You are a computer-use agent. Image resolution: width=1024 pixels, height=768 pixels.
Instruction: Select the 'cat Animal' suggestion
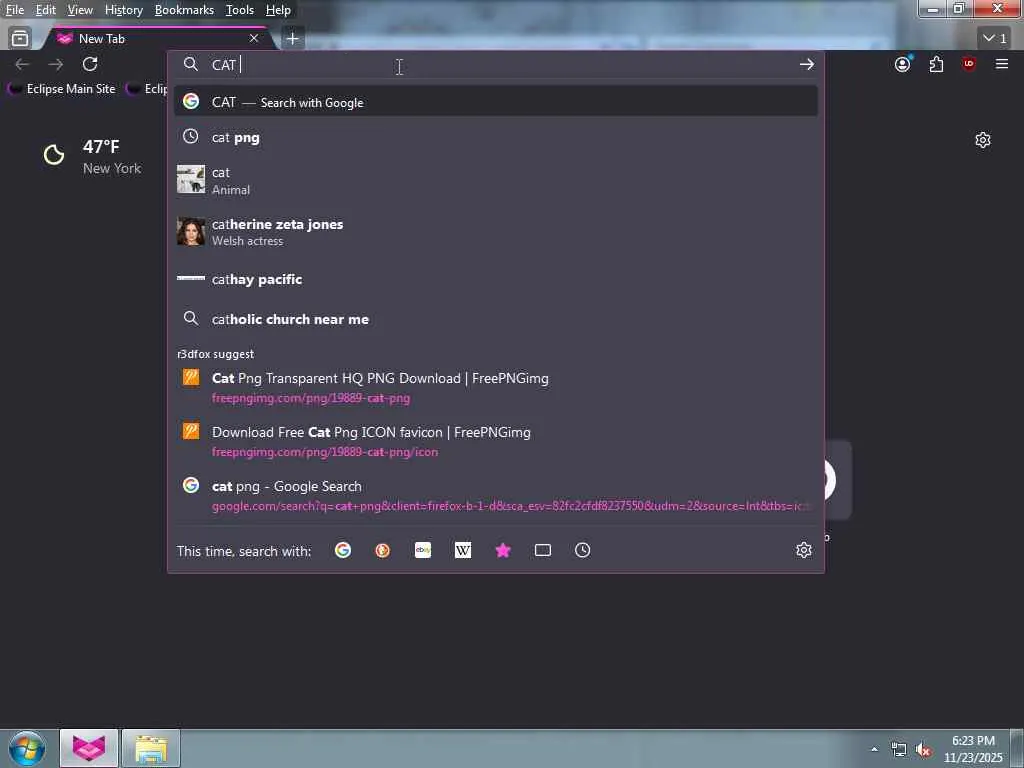496,180
